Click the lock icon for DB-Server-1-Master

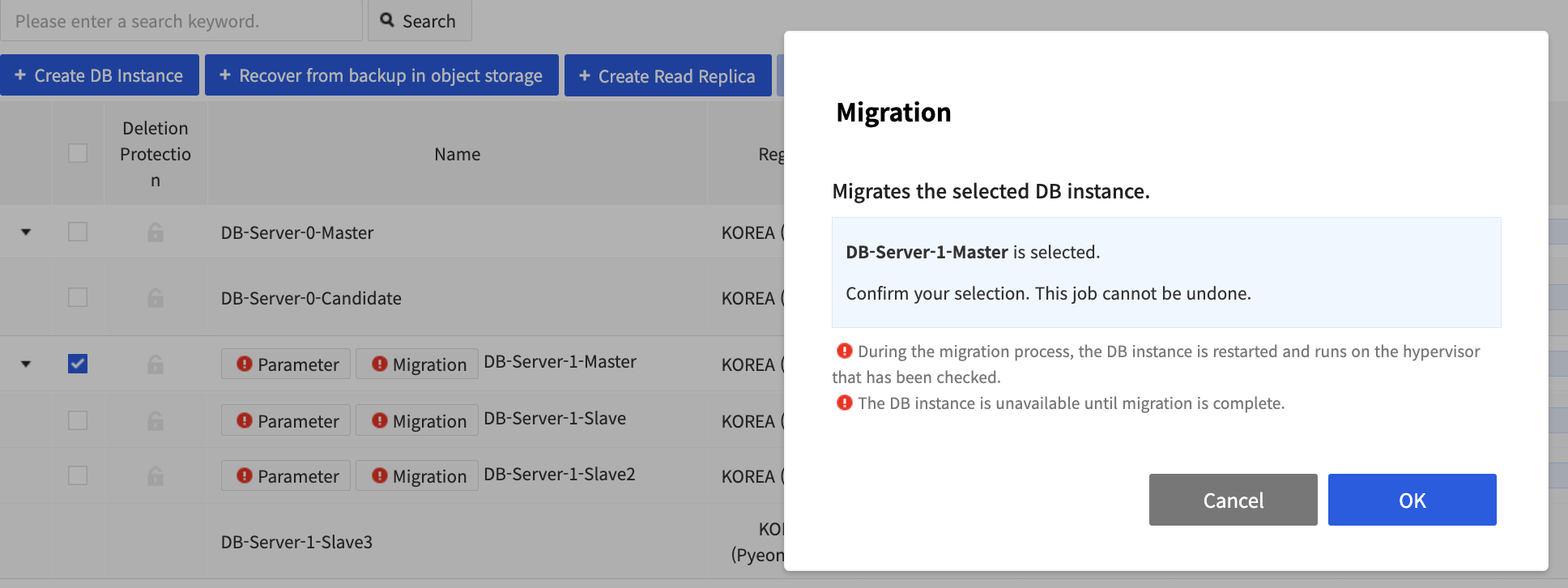coord(156,364)
